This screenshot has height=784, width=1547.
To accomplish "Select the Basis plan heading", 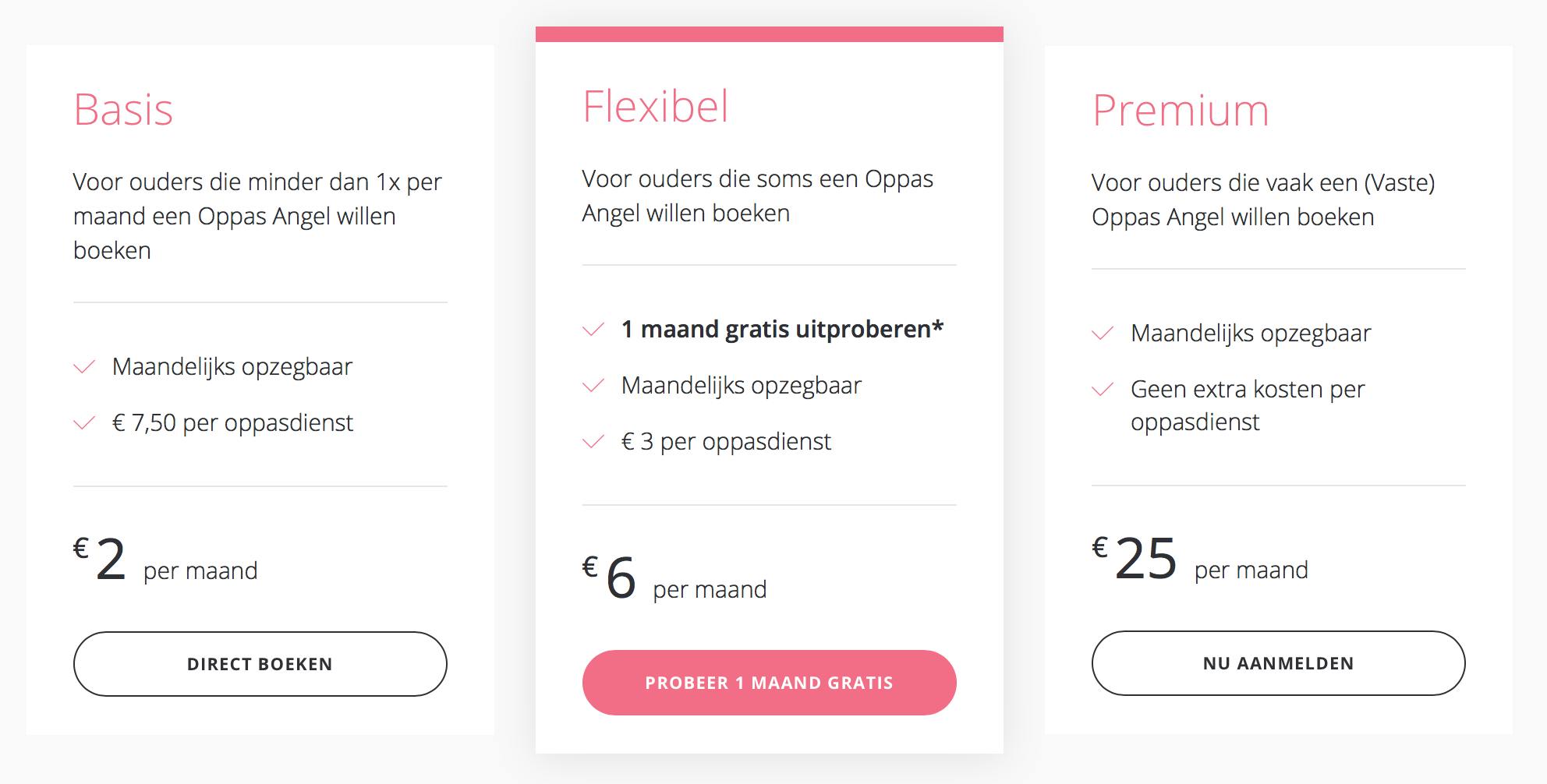I will (x=123, y=109).
